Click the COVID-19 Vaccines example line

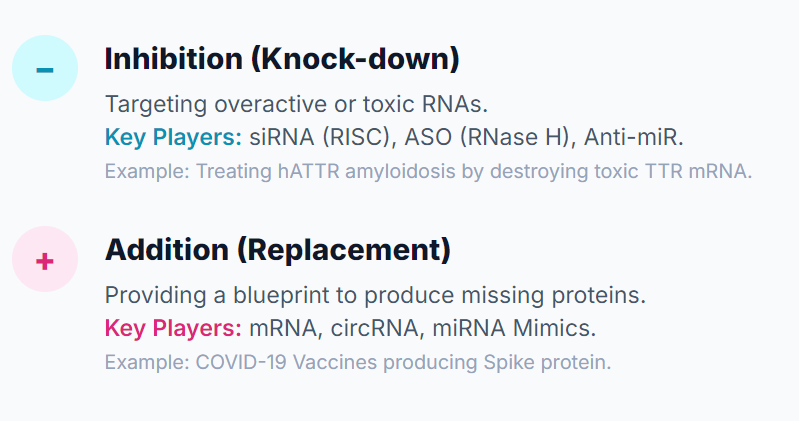pyautogui.click(x=358, y=362)
